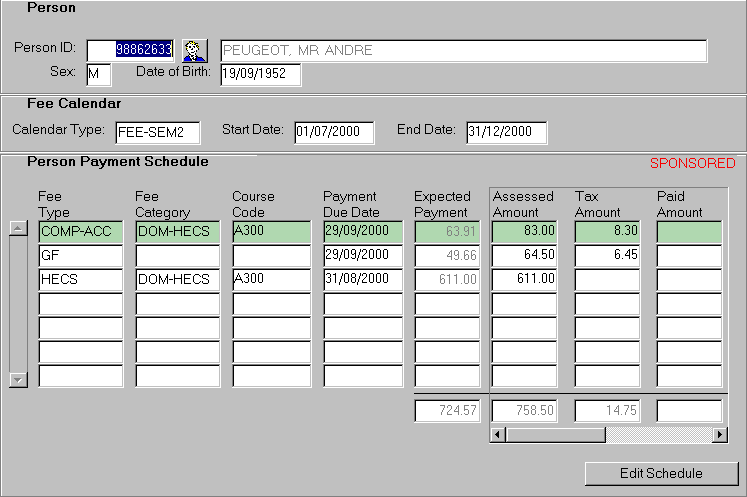Viewport: 747px width, 497px height.
Task: Click the Payment Due Date cell 31/08/2000
Action: pyautogui.click(x=363, y=279)
